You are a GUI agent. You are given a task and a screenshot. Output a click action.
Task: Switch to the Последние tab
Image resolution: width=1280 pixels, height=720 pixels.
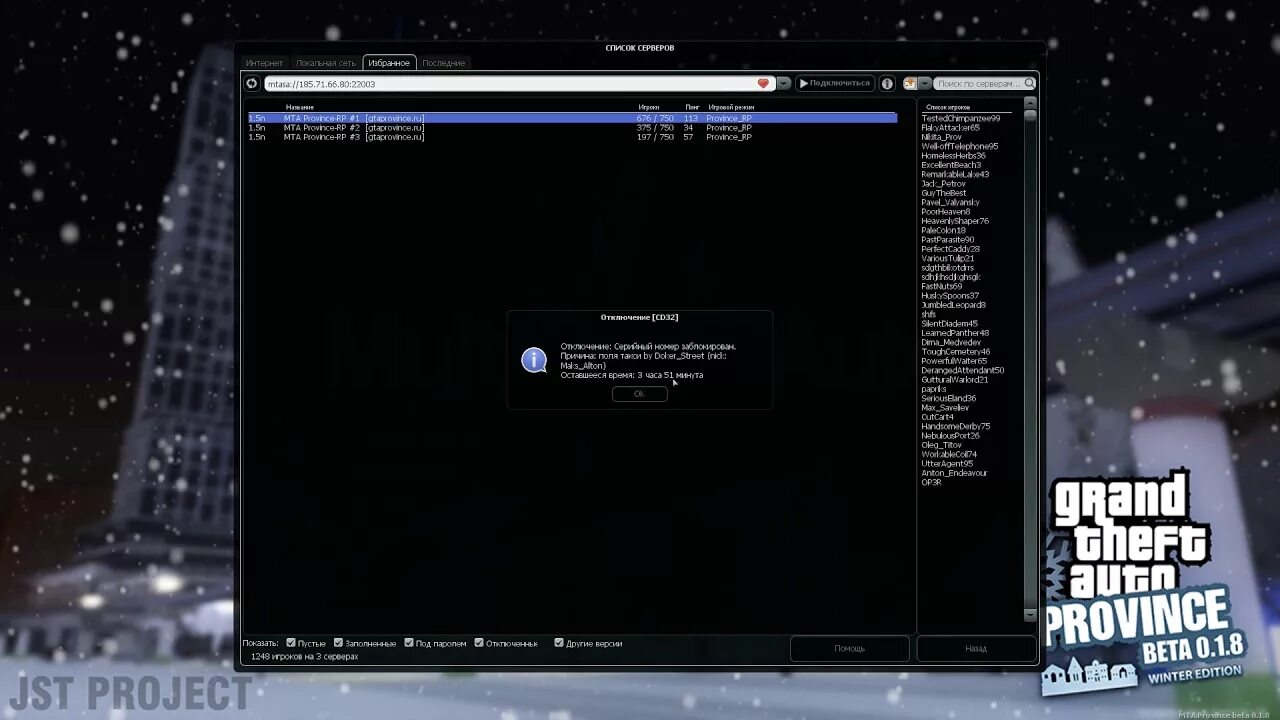443,63
